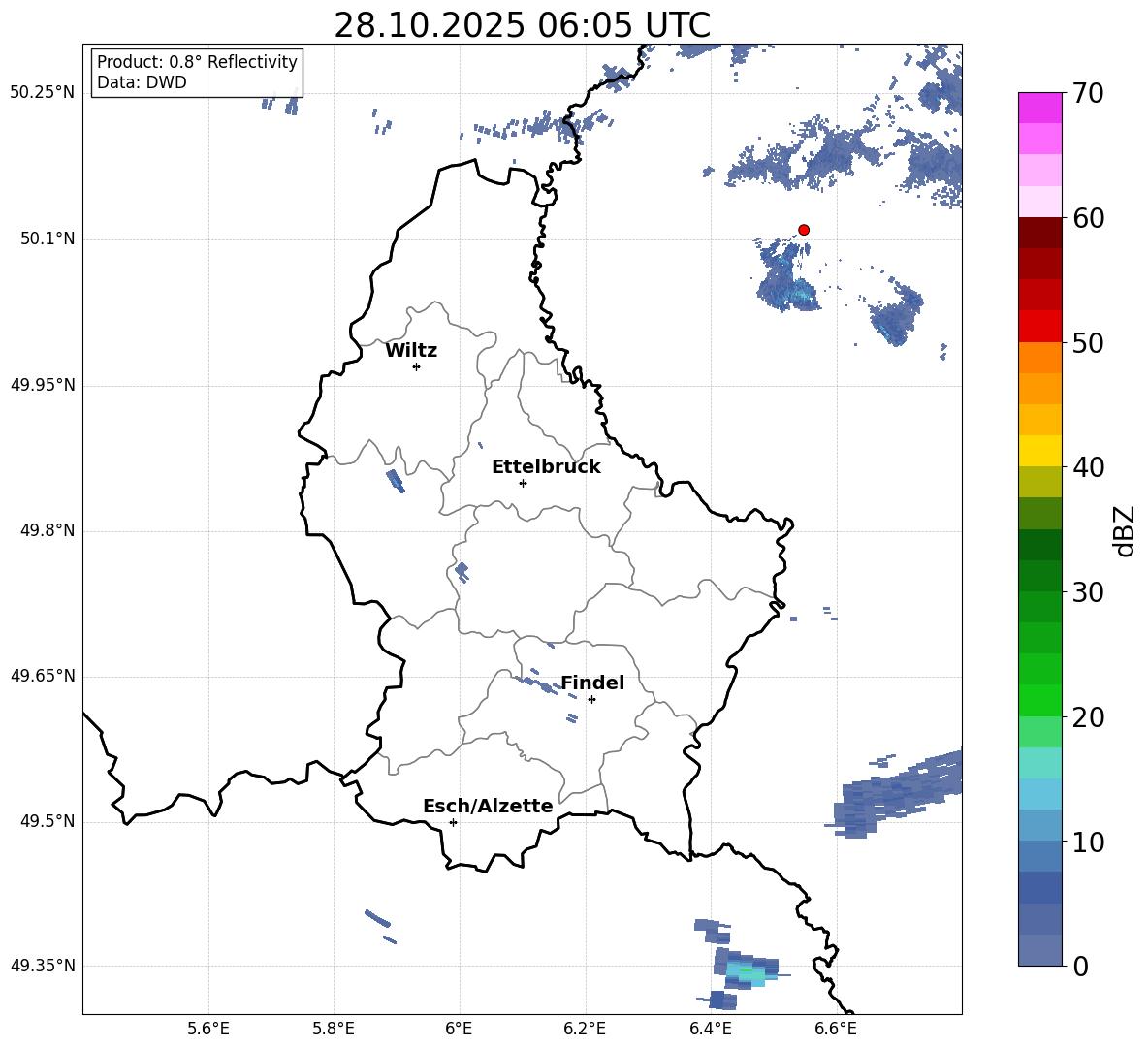Click the 6.4°E longitude label

(x=710, y=1029)
